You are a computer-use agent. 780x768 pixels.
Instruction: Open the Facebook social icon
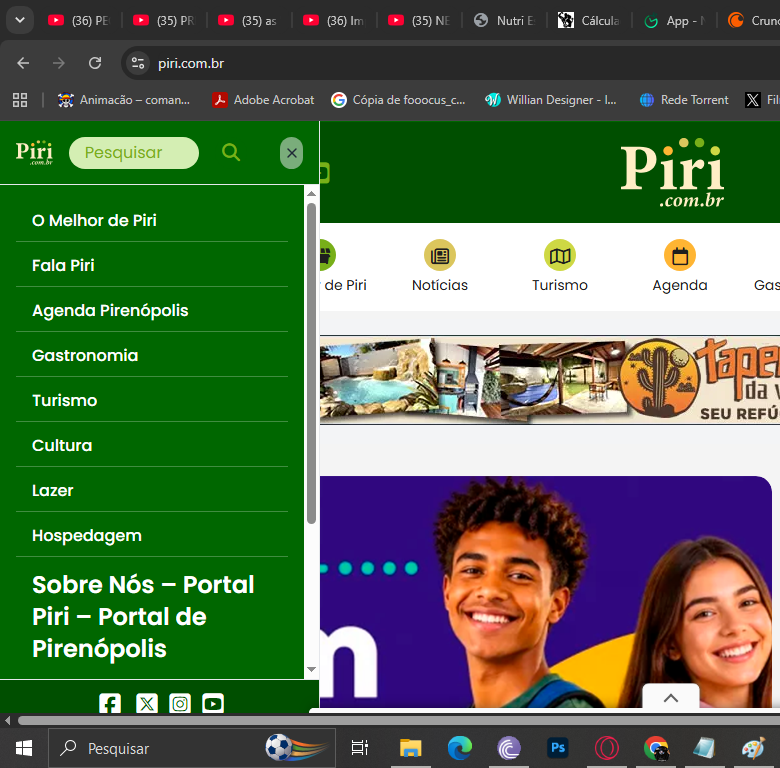110,703
